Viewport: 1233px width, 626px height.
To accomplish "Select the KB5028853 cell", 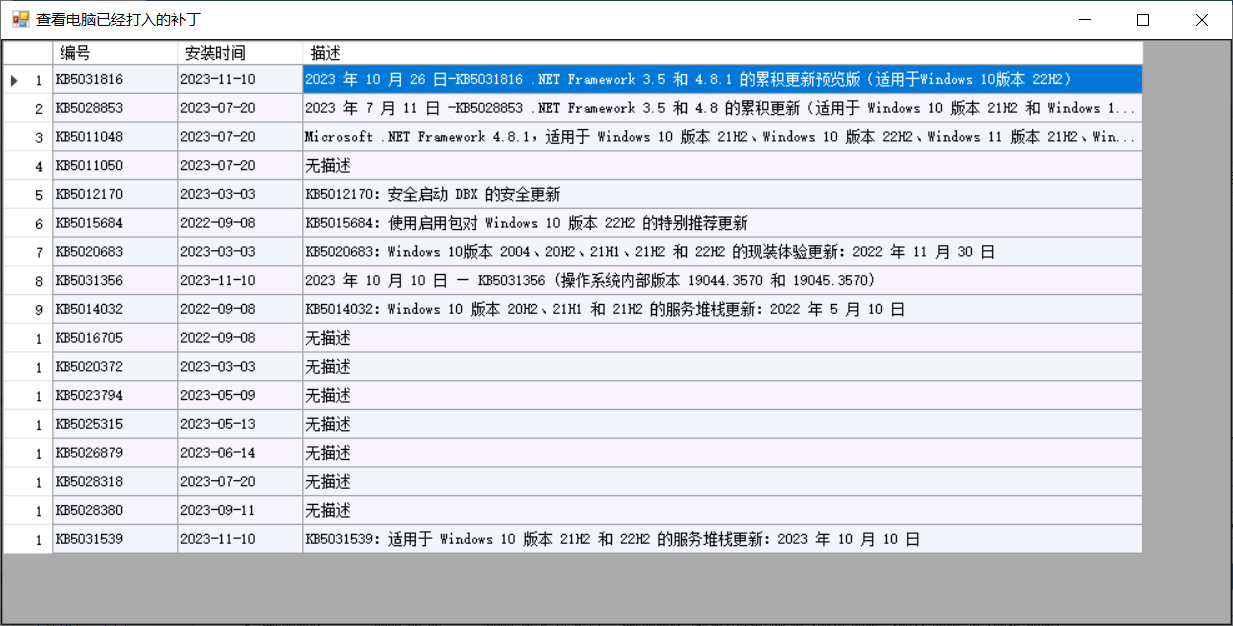I will [x=115, y=108].
